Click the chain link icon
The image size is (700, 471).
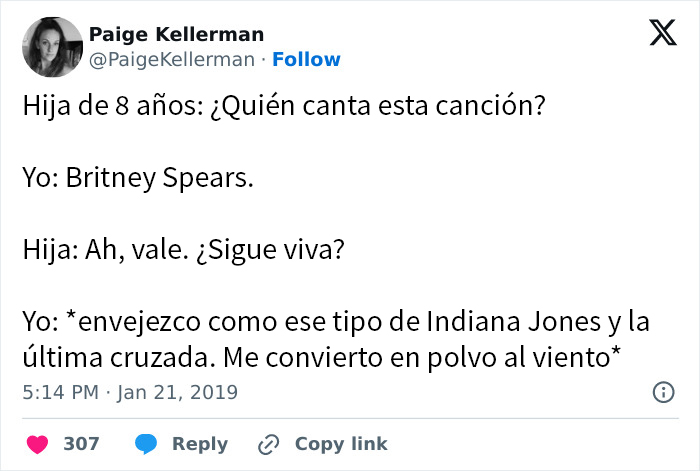268,443
